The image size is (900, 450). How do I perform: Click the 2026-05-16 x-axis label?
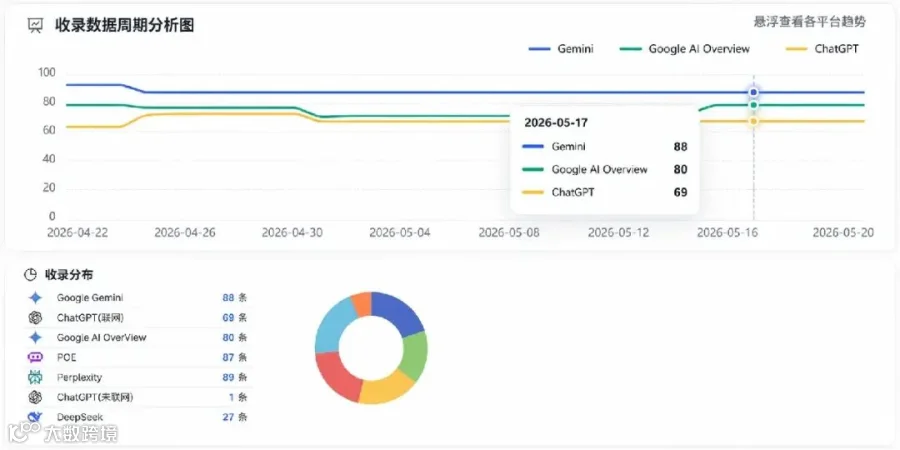point(726,232)
